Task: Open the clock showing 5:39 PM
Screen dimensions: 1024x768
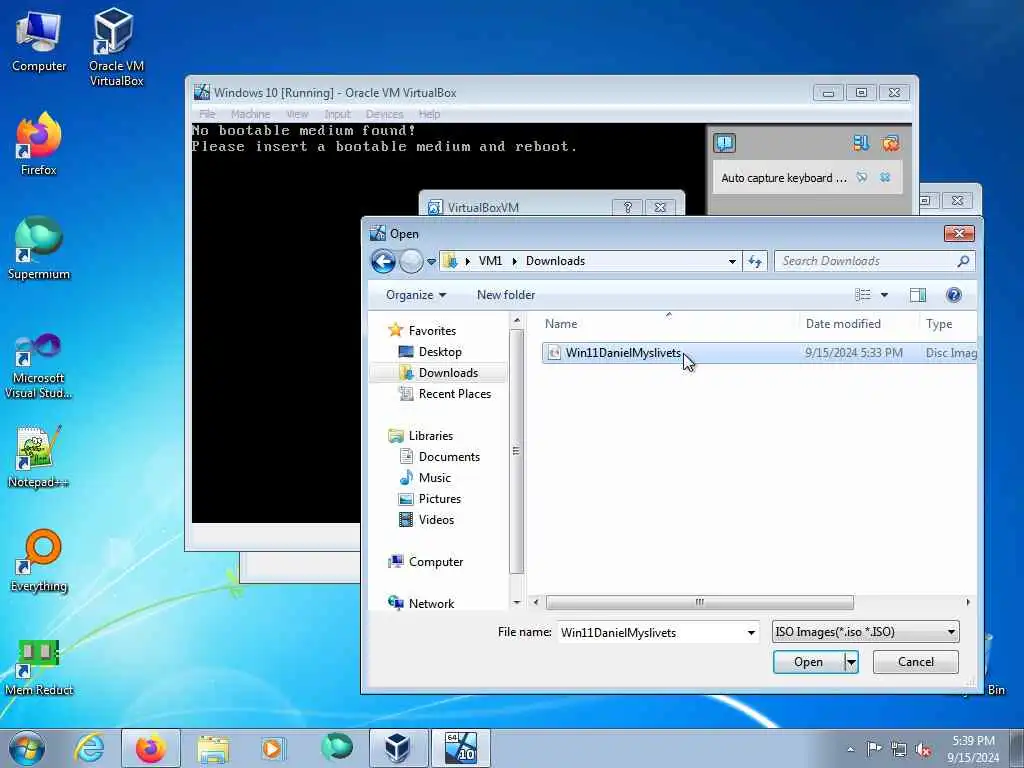Action: pos(973,749)
